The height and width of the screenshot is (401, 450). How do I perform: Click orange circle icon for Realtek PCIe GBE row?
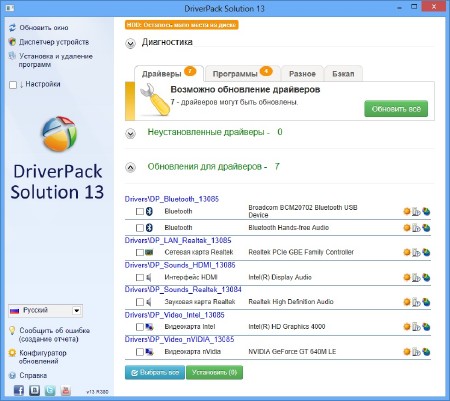pos(407,252)
